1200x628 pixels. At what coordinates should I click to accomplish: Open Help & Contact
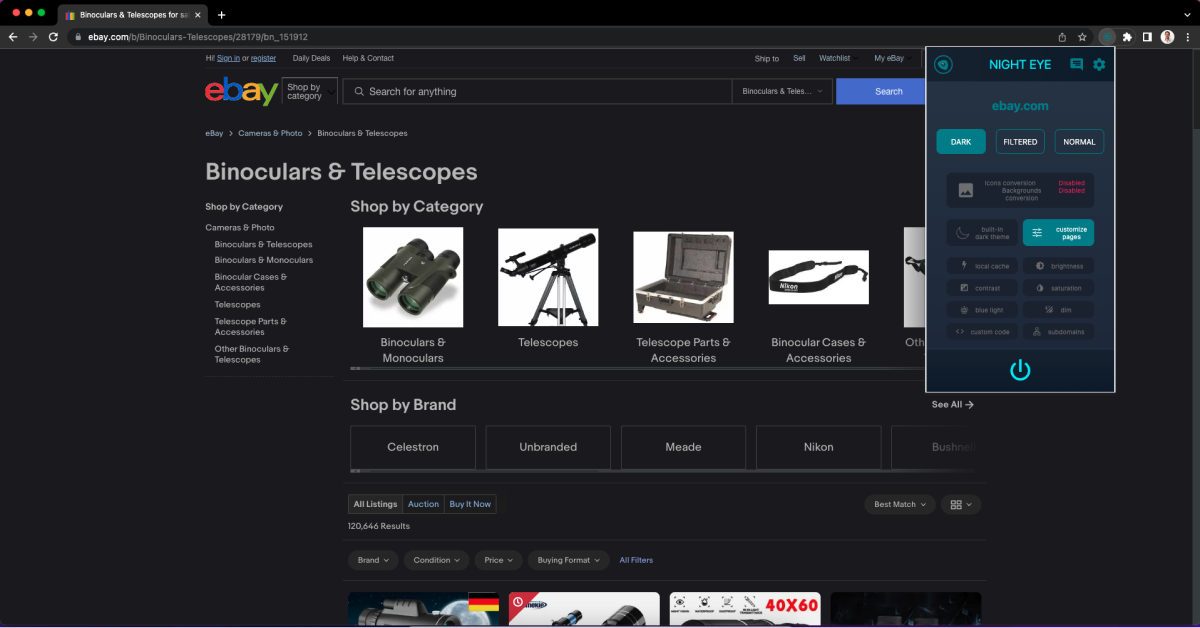(x=368, y=58)
